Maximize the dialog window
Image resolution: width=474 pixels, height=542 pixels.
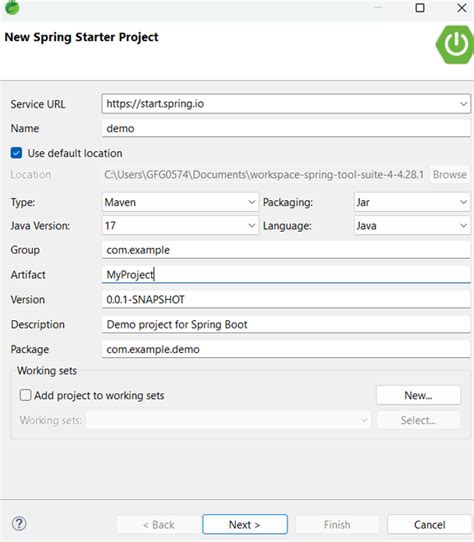[x=420, y=8]
